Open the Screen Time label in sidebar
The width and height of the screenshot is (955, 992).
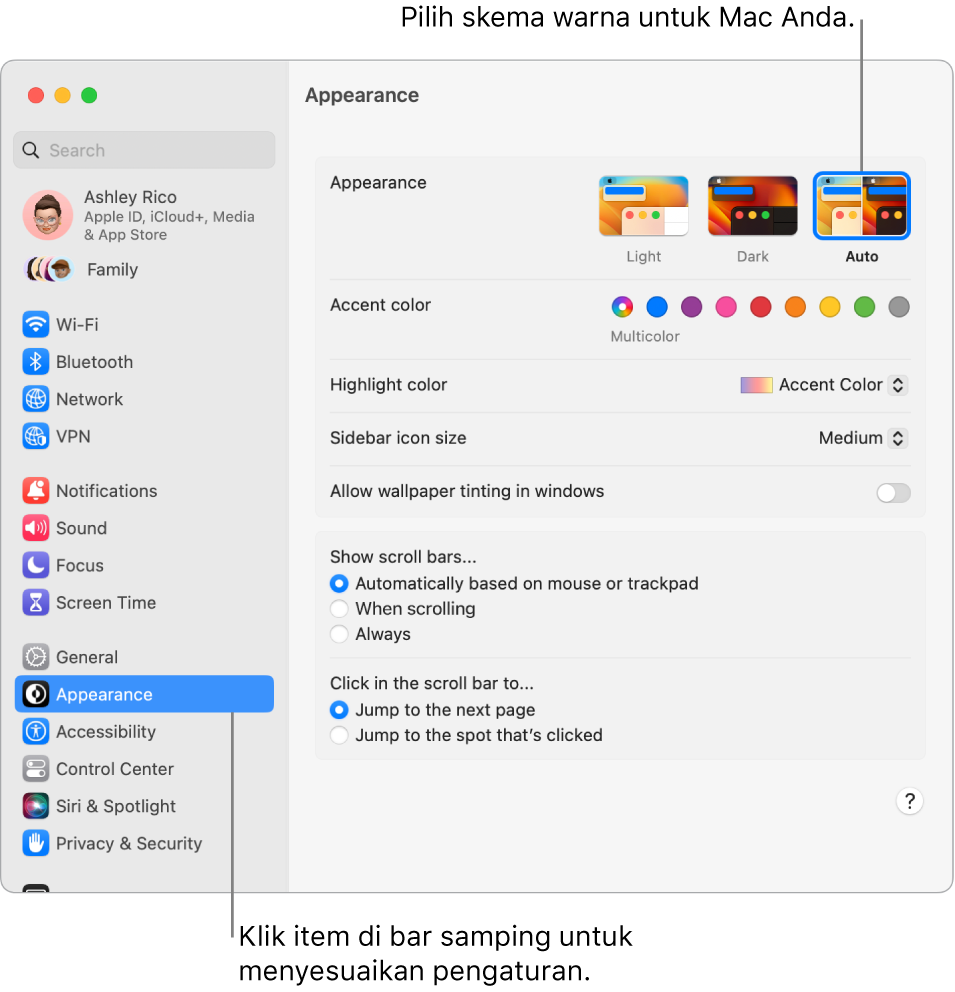tap(106, 603)
